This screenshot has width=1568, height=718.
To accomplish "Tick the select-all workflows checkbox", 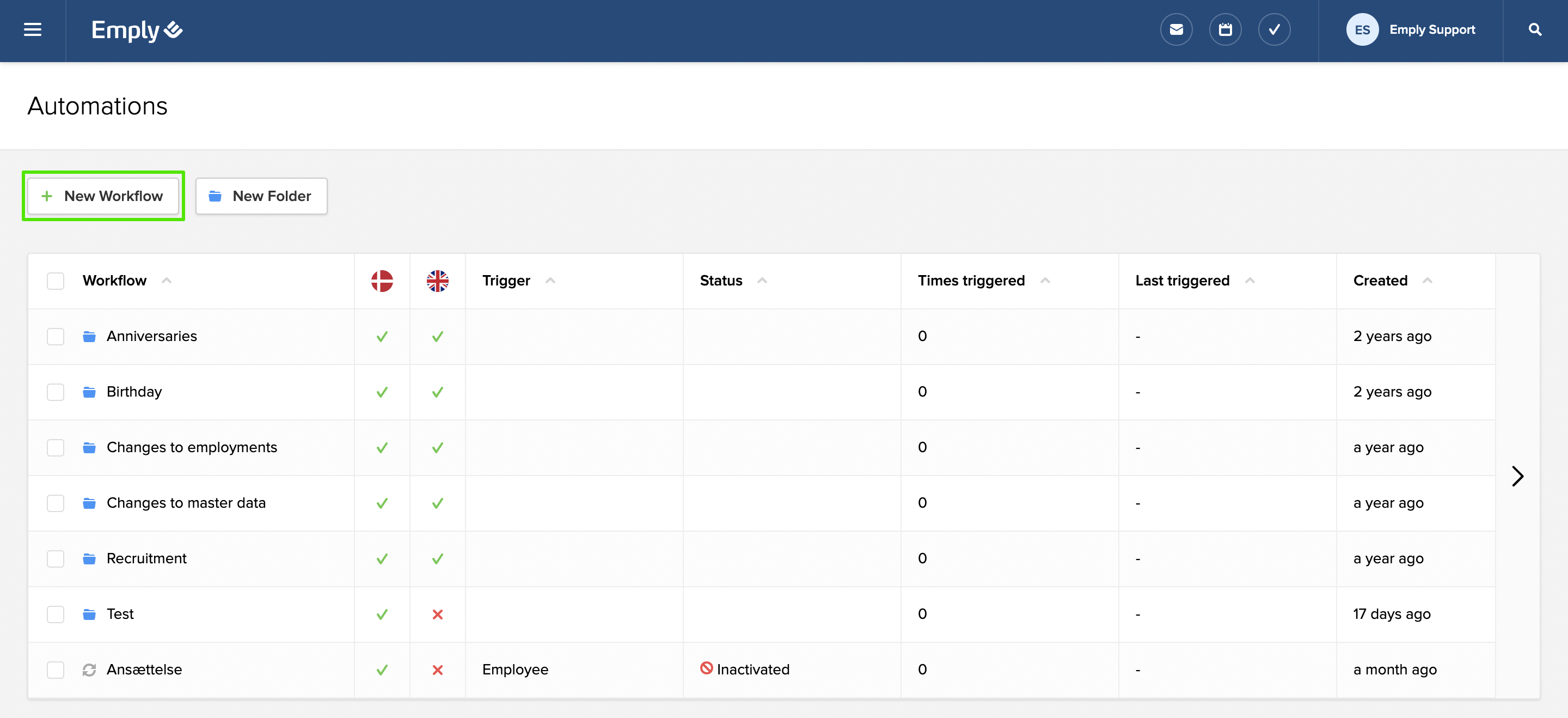I will (x=56, y=281).
